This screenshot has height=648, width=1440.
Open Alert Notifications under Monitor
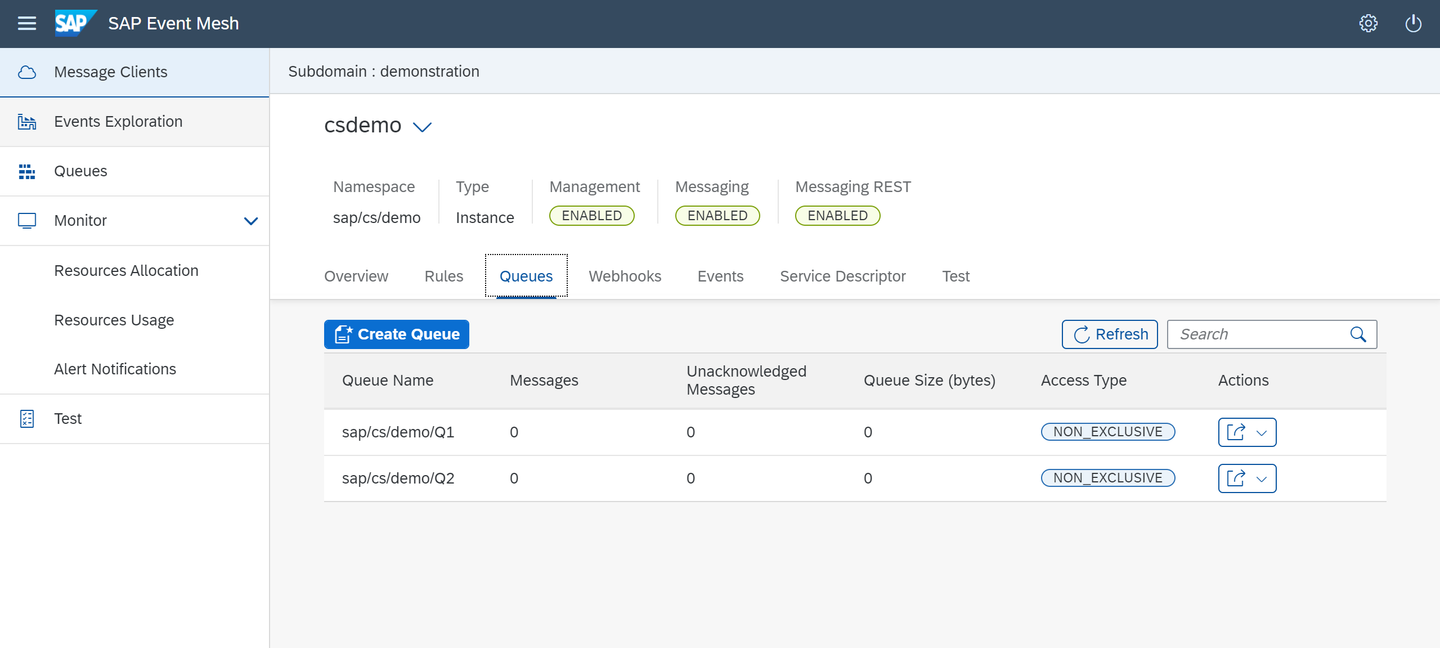(x=135, y=369)
